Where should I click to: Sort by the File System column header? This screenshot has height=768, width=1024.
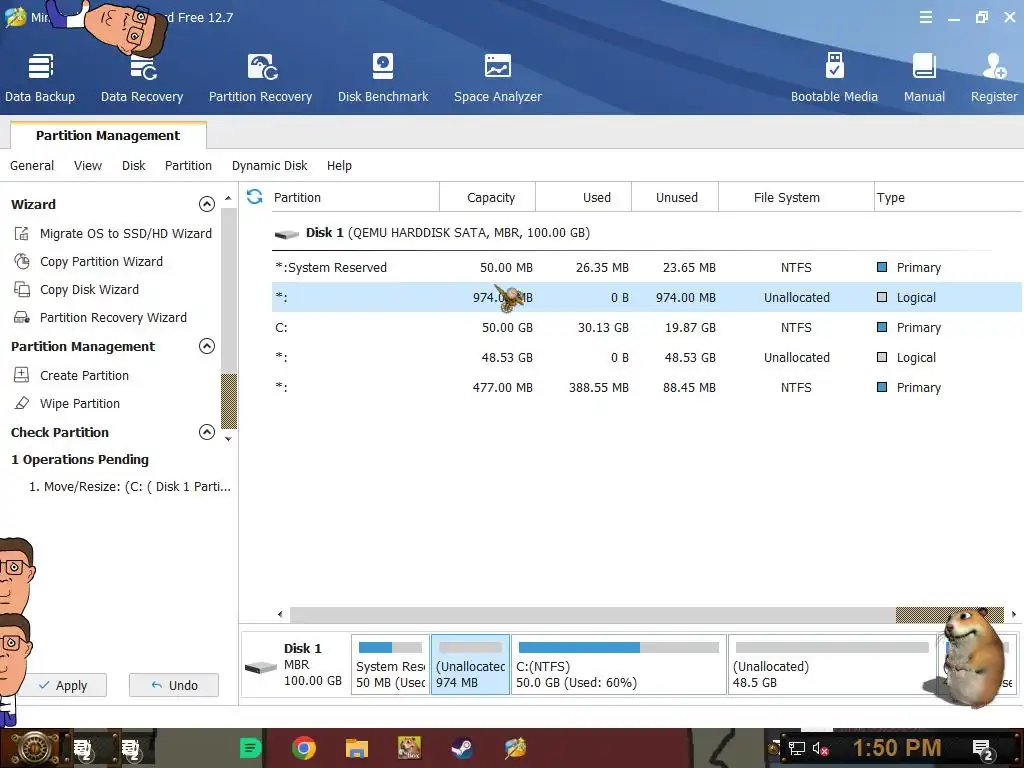[797, 197]
